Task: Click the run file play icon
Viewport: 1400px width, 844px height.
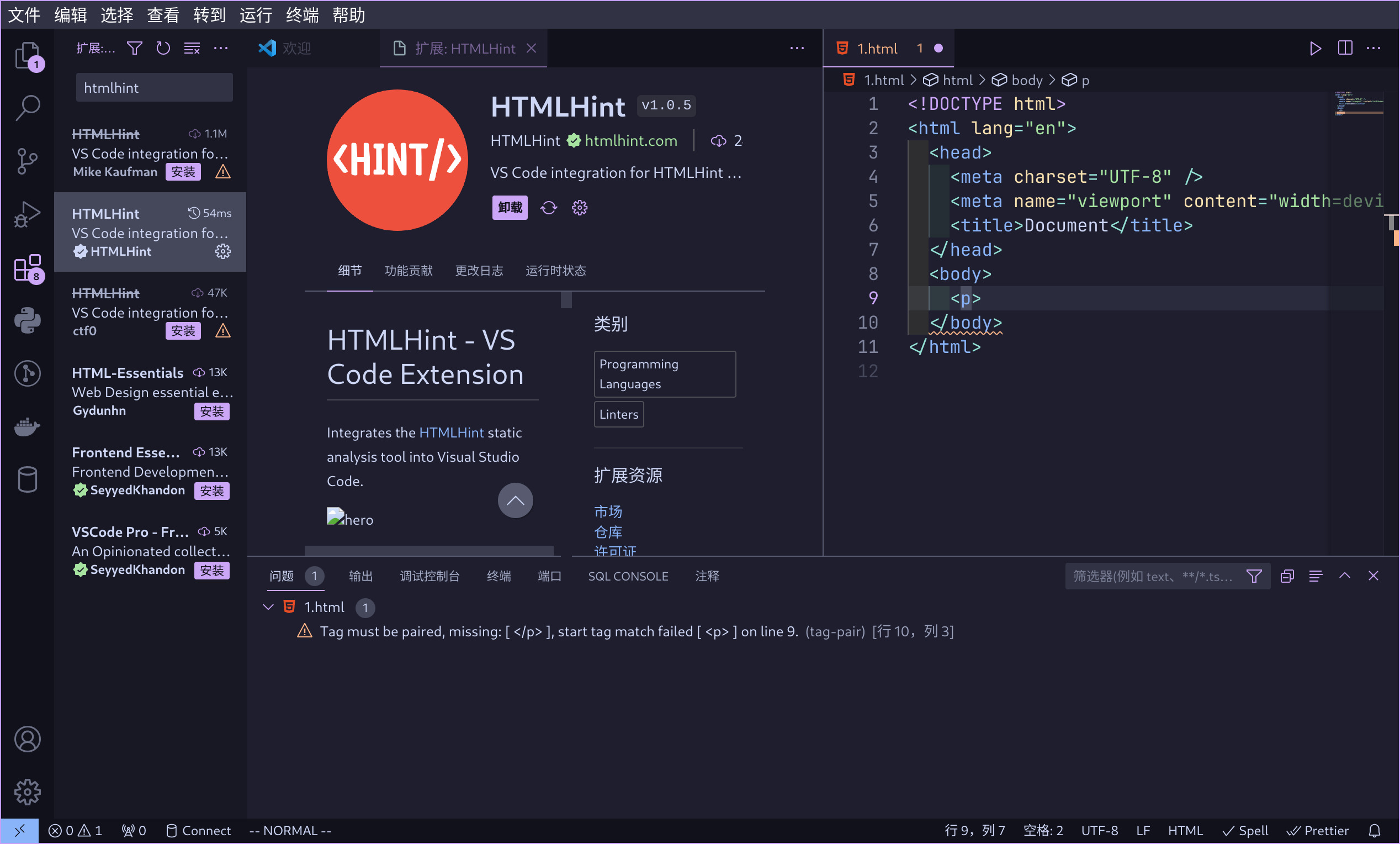Action: 1315,48
